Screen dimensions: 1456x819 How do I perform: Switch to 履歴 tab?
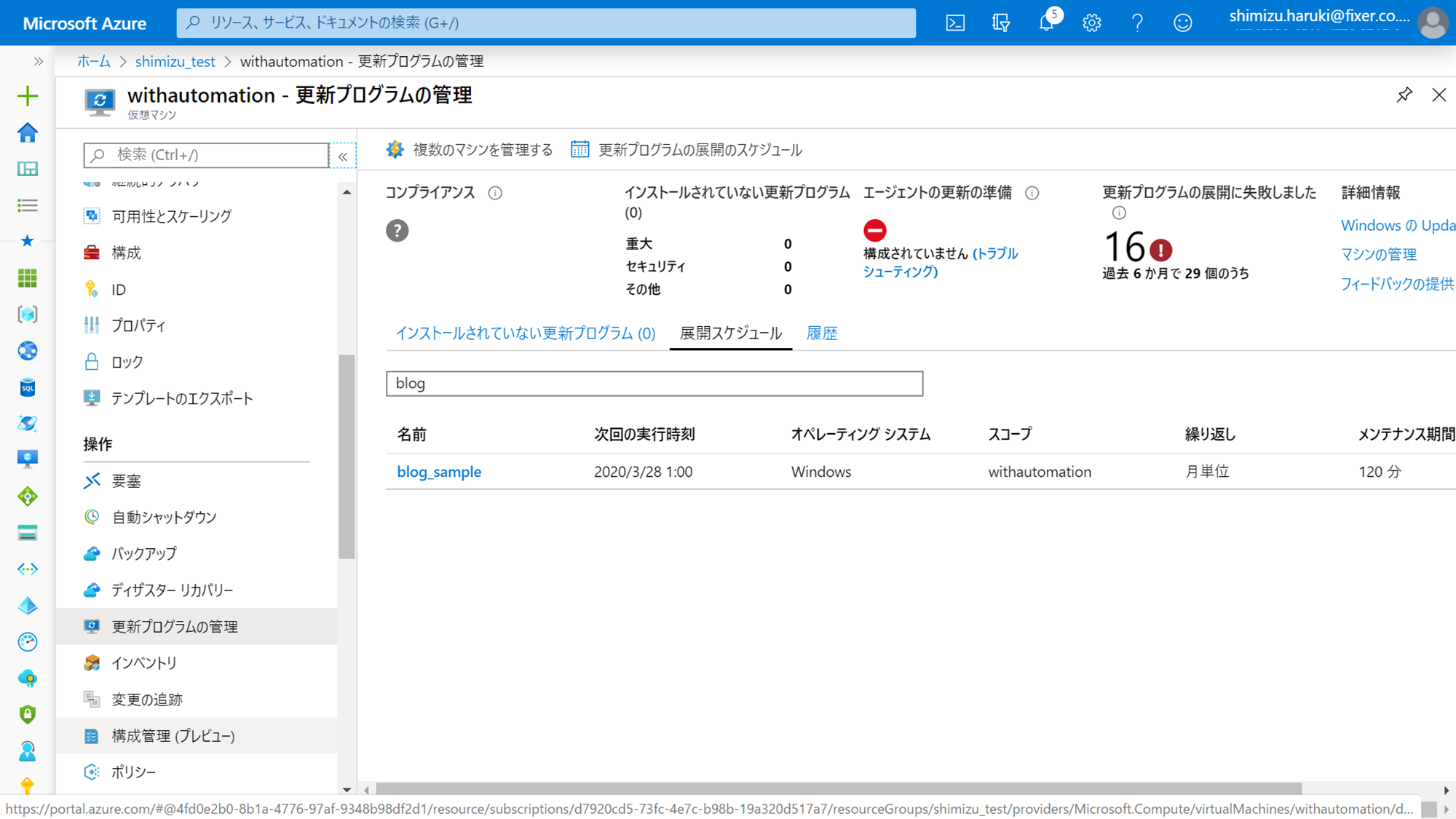(821, 333)
